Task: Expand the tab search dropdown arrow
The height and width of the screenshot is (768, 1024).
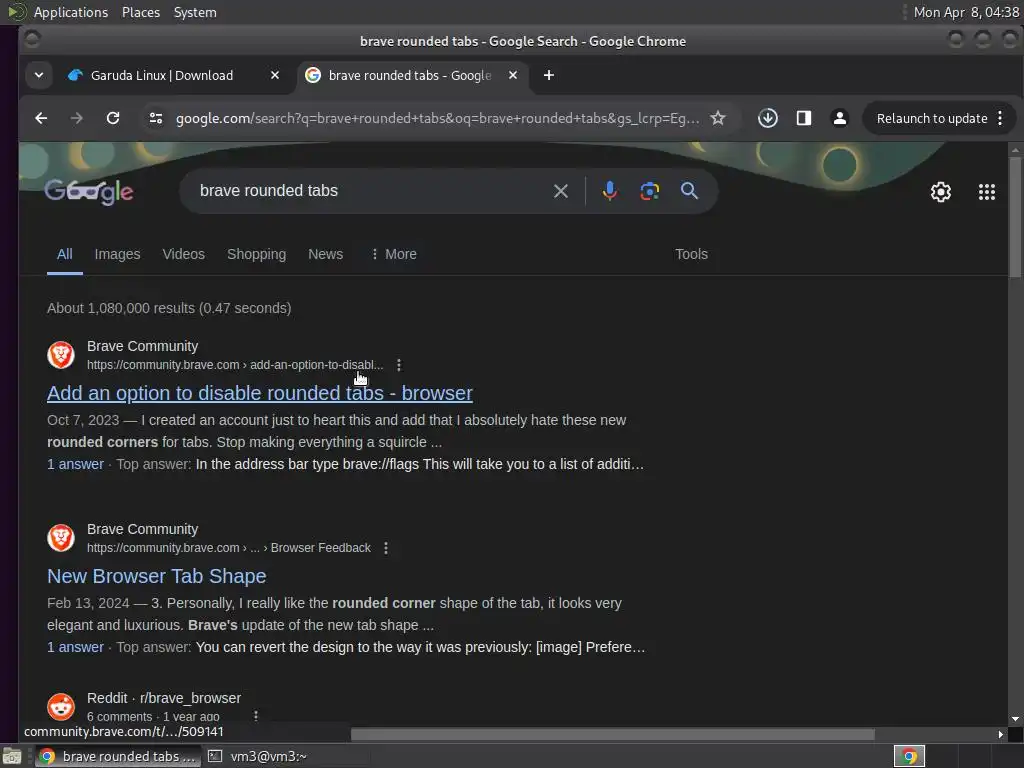Action: point(39,75)
